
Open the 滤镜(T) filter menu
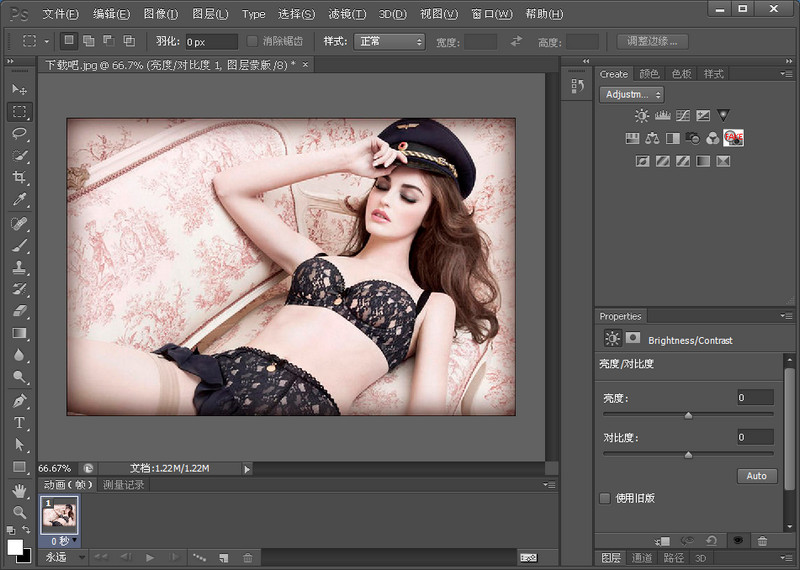[346, 14]
